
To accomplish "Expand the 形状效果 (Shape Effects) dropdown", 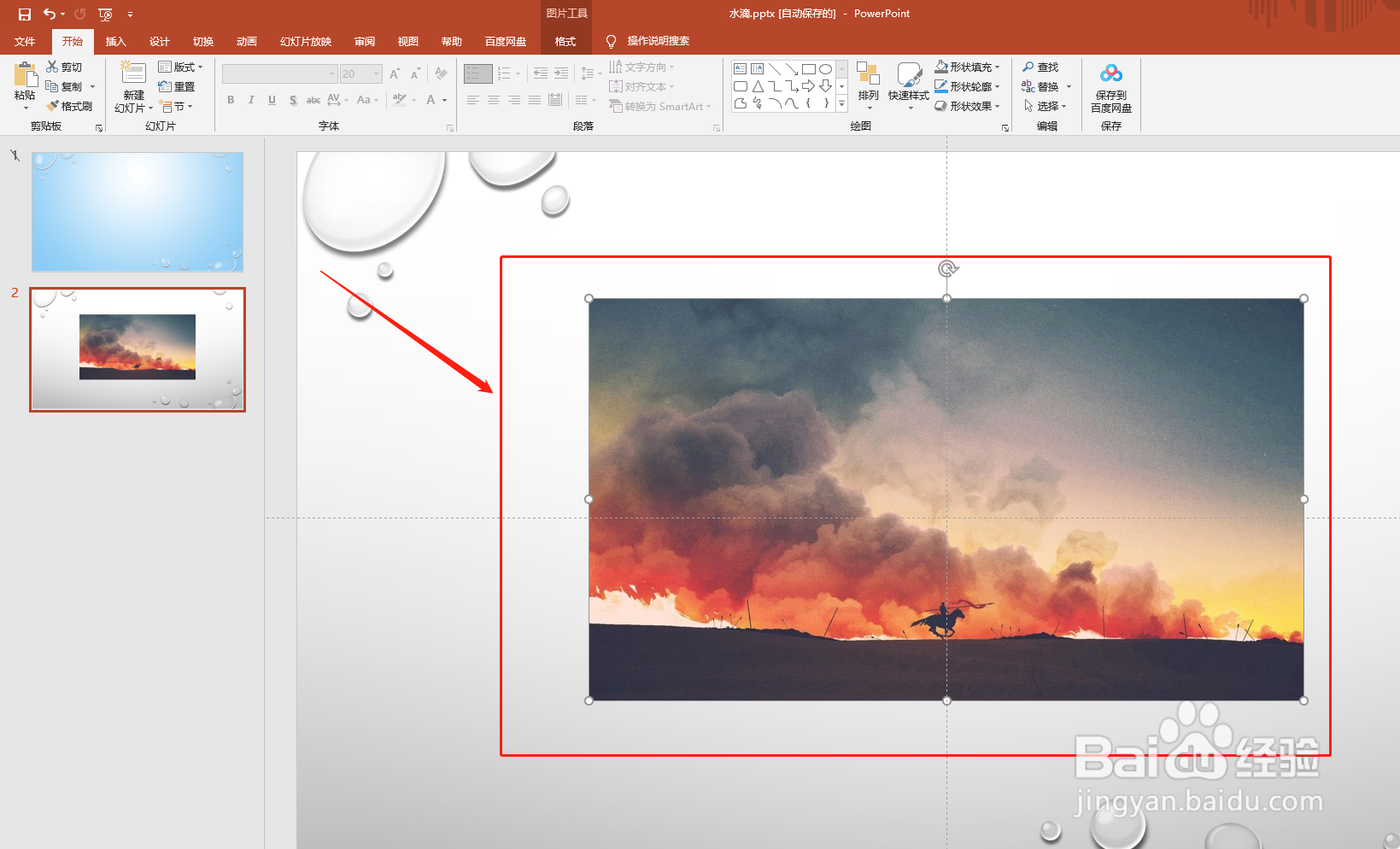I will click(x=968, y=106).
